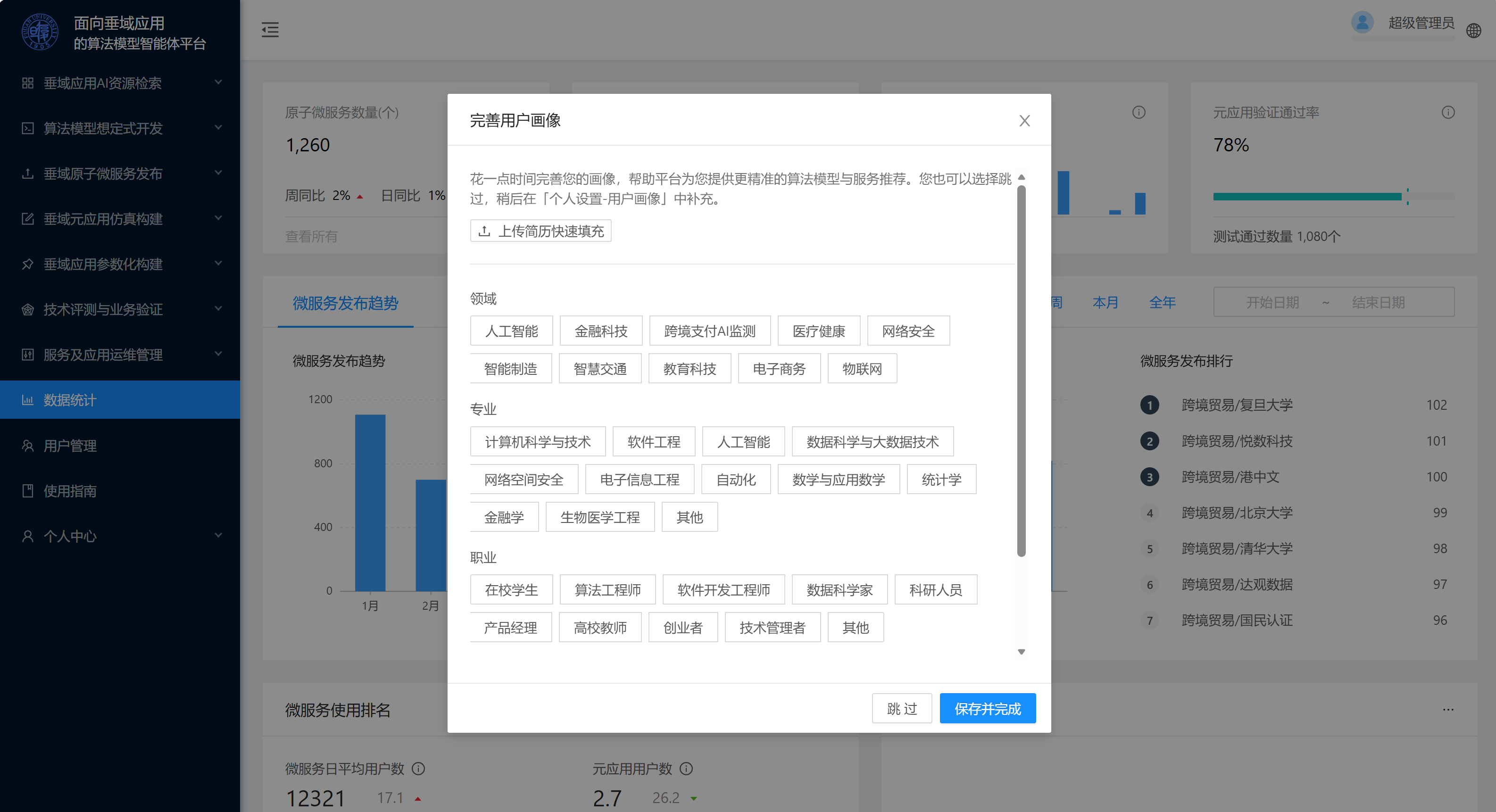Collapse the sidebar with the menu fold icon
The width and height of the screenshot is (1496, 812).
point(270,30)
